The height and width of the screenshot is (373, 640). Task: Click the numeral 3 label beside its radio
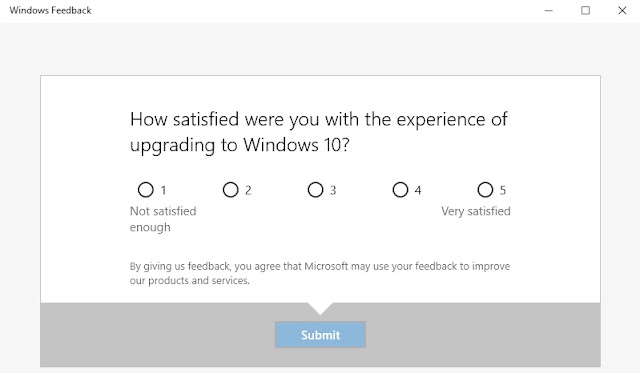pyautogui.click(x=333, y=190)
